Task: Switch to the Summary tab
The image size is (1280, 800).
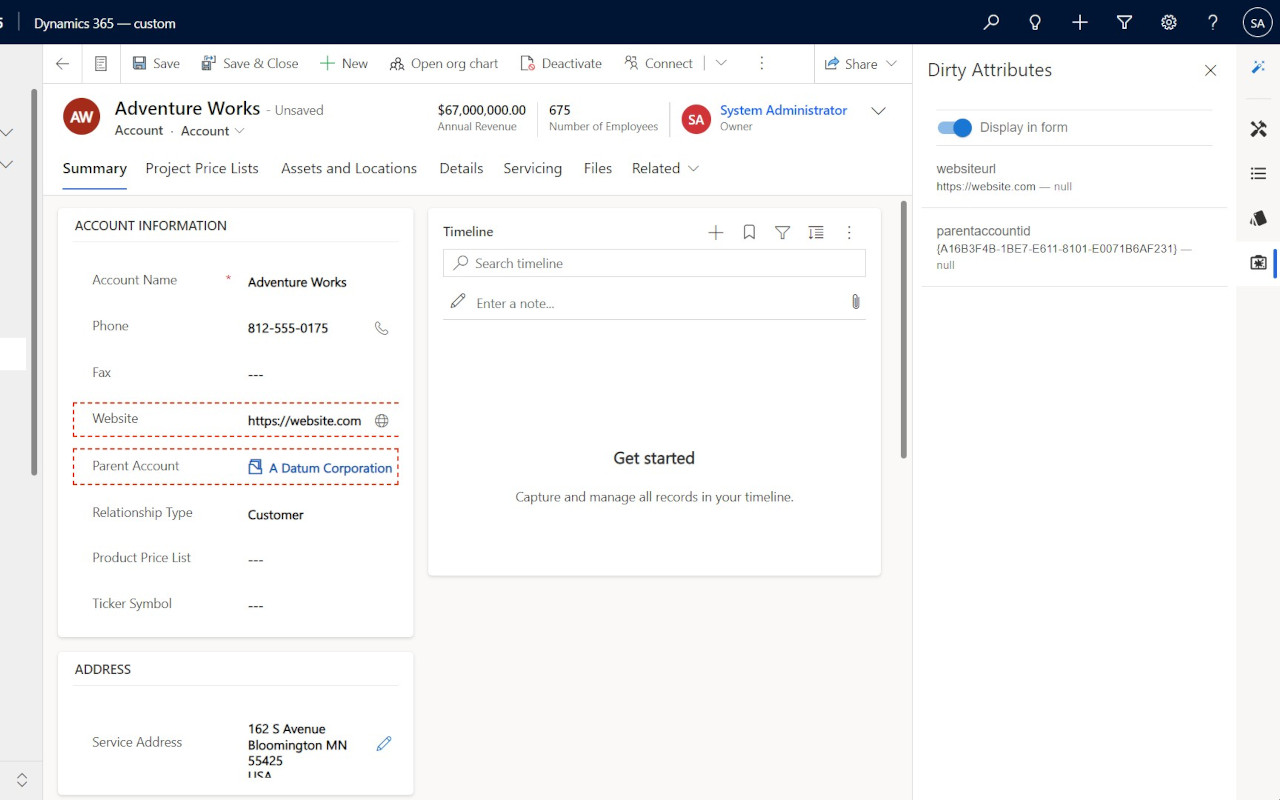Action: [x=94, y=168]
